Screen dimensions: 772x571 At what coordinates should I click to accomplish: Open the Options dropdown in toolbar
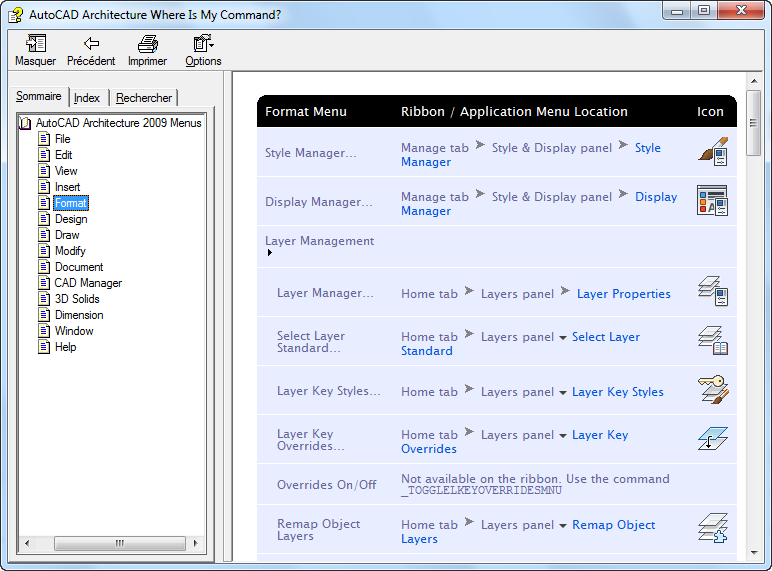coord(203,51)
